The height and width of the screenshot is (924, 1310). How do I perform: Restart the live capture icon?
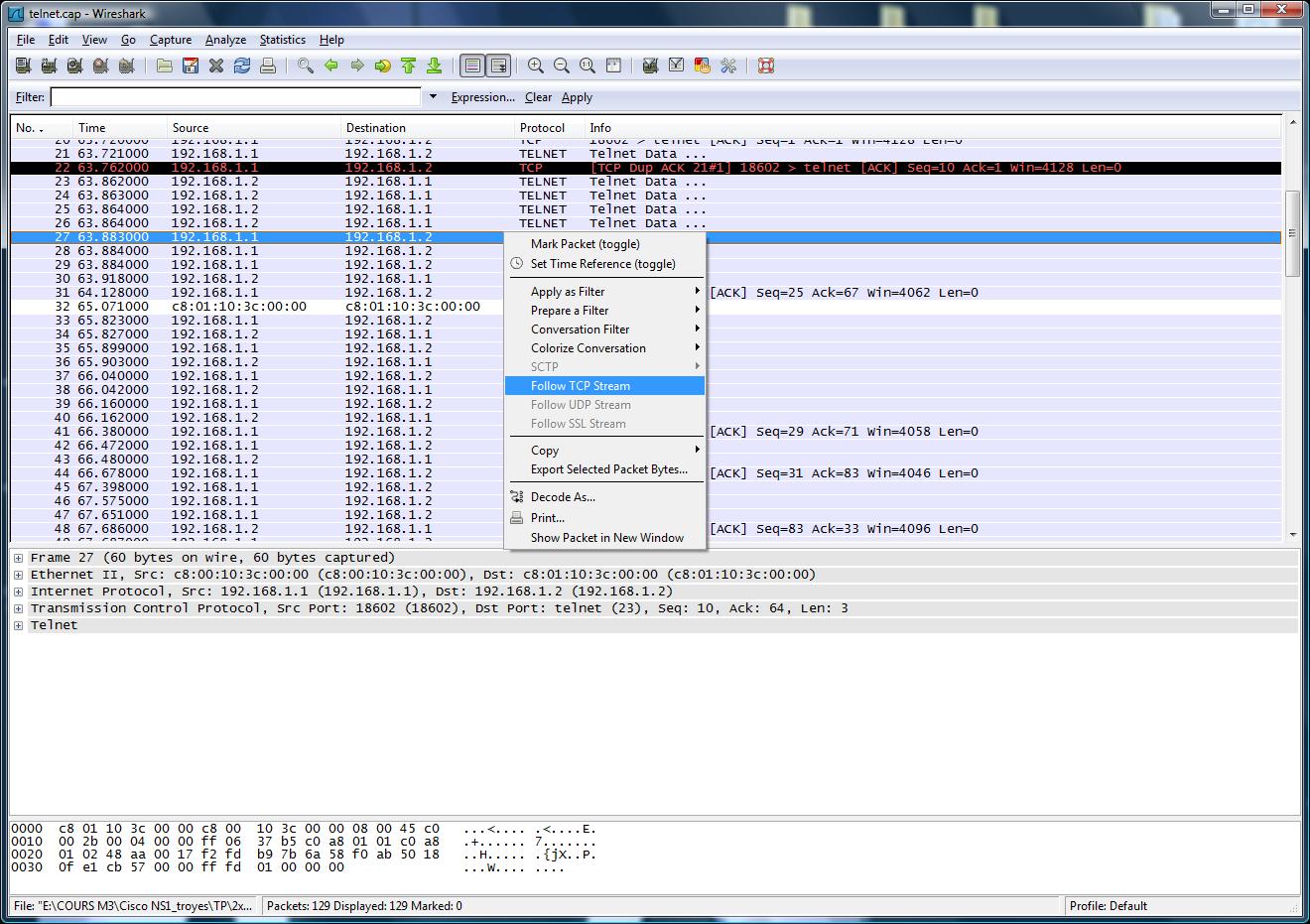(126, 66)
